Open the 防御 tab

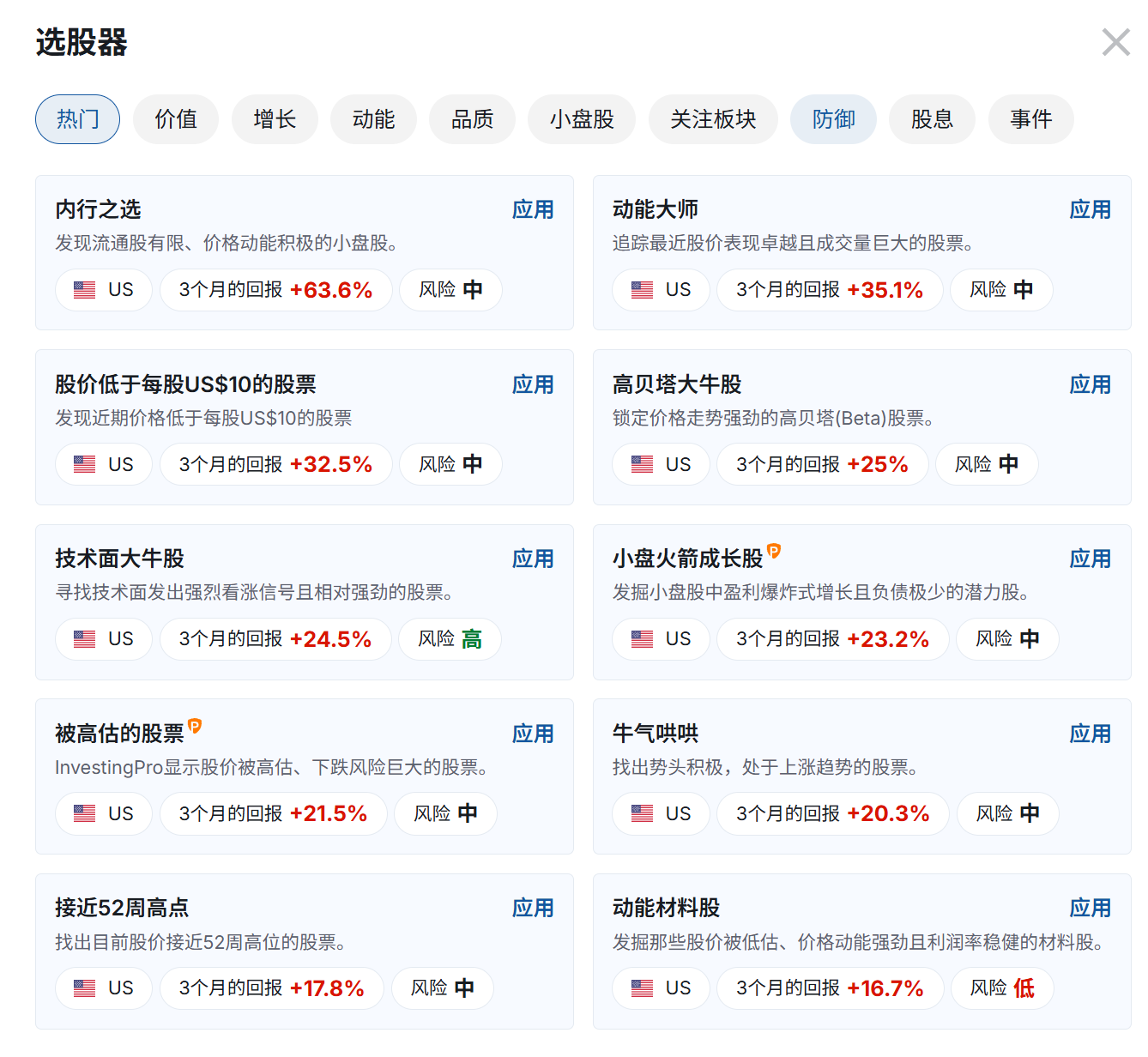pos(833,119)
